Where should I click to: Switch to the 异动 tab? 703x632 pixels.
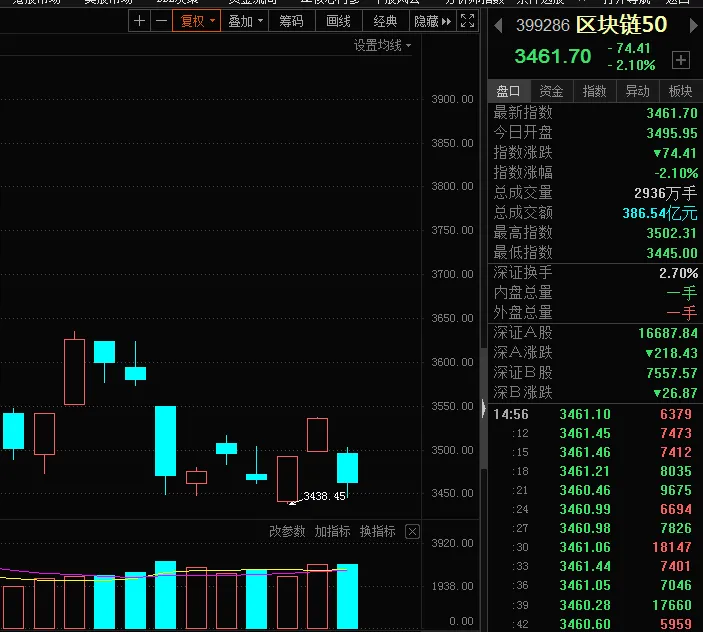pyautogui.click(x=637, y=91)
